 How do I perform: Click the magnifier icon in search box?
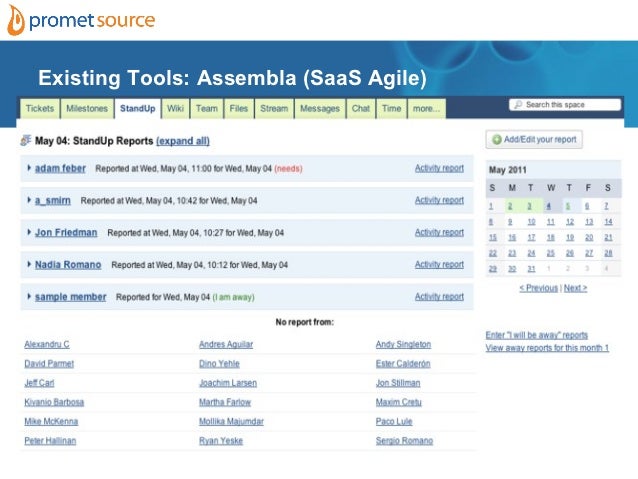(518, 105)
